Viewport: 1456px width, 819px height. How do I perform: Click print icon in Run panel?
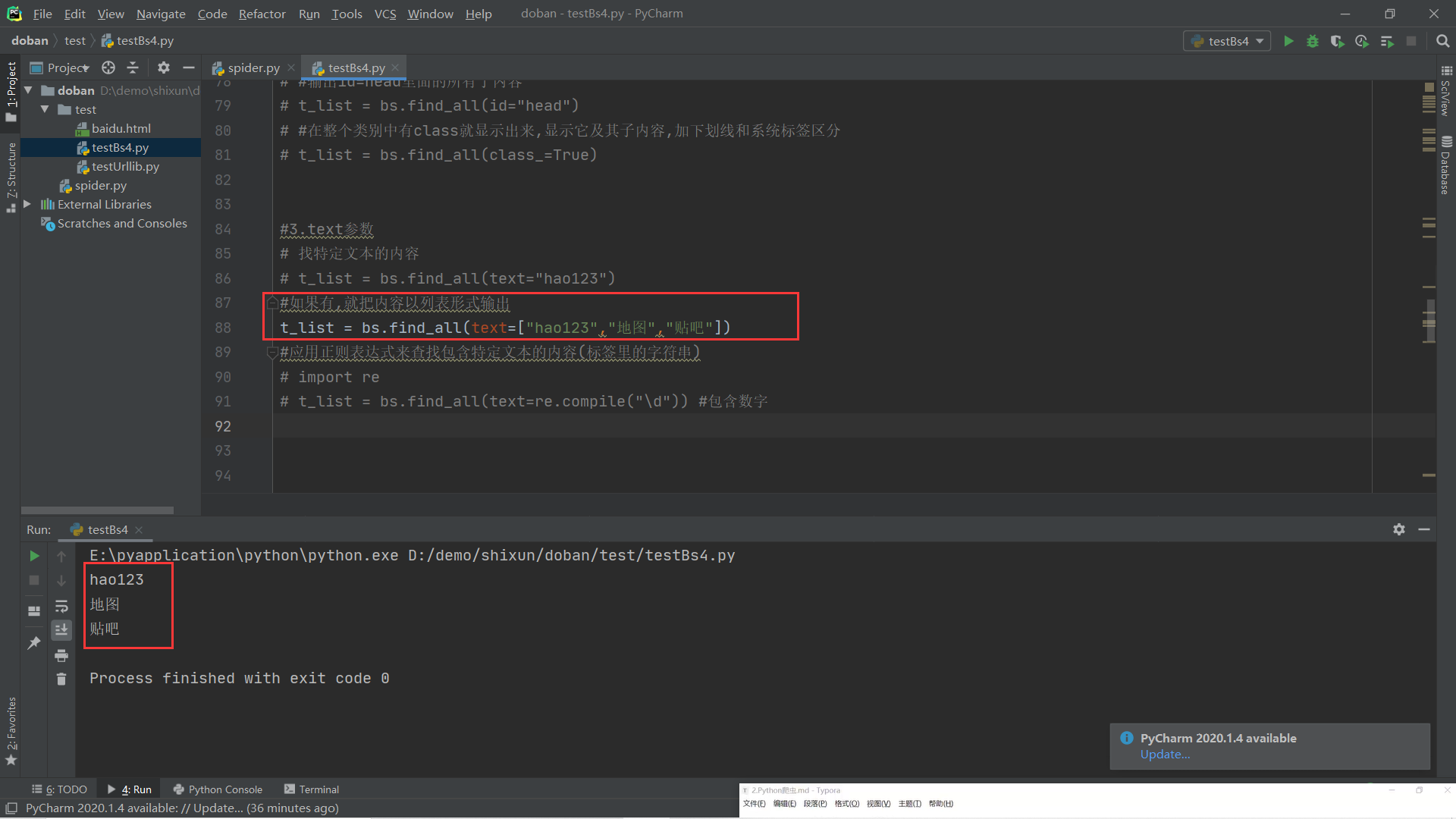[x=61, y=655]
